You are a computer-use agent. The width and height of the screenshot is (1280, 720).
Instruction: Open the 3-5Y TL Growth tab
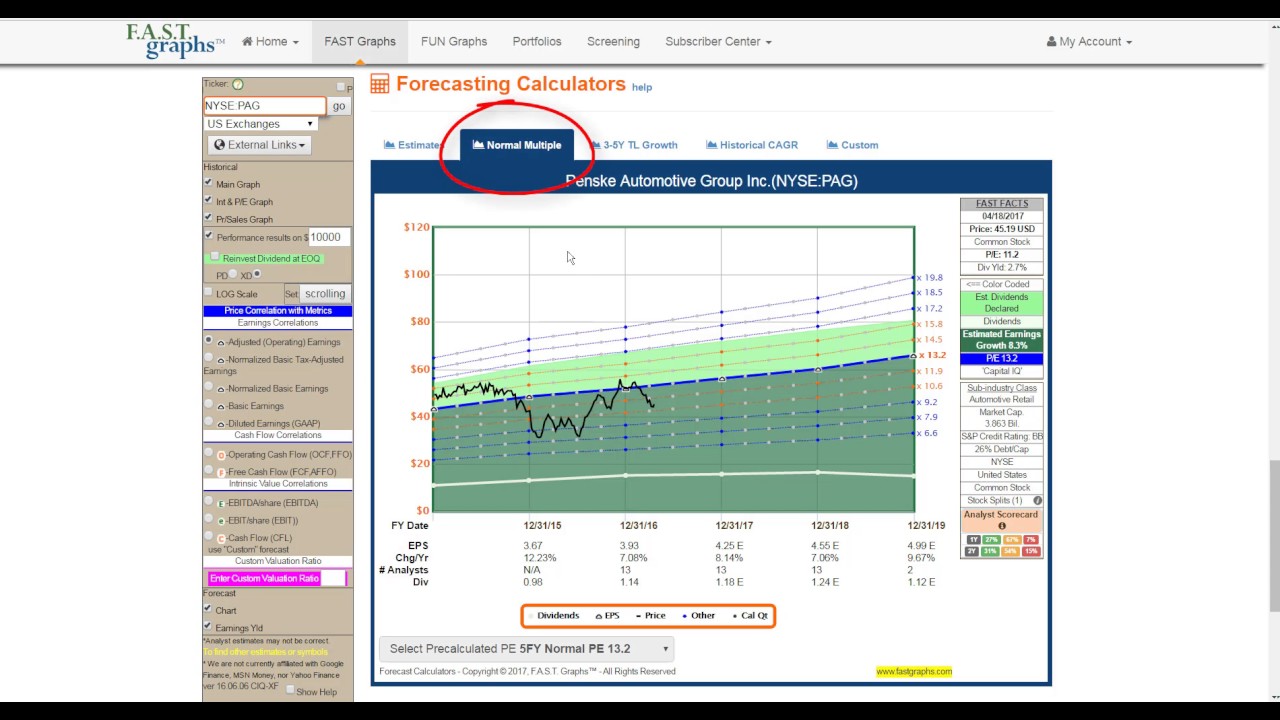point(633,145)
